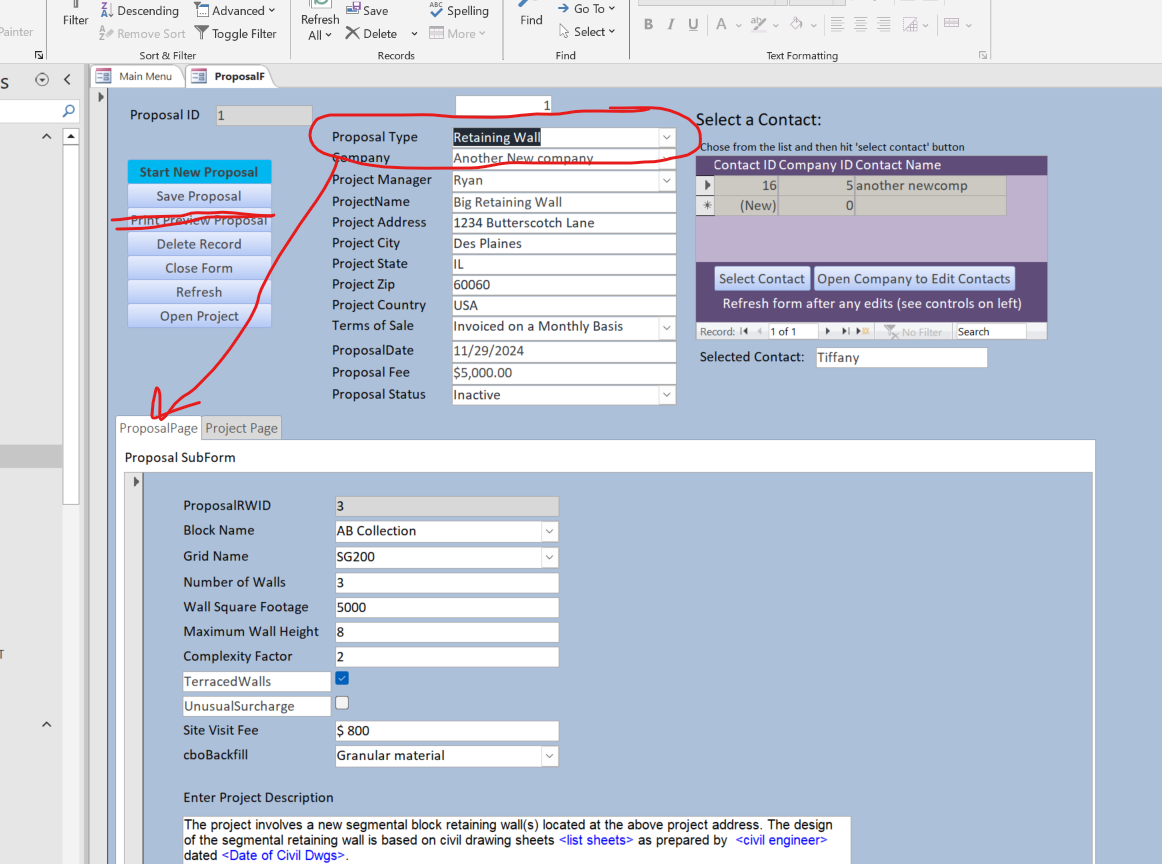Center align text
This screenshot has height=864, width=1162.
(x=860, y=24)
